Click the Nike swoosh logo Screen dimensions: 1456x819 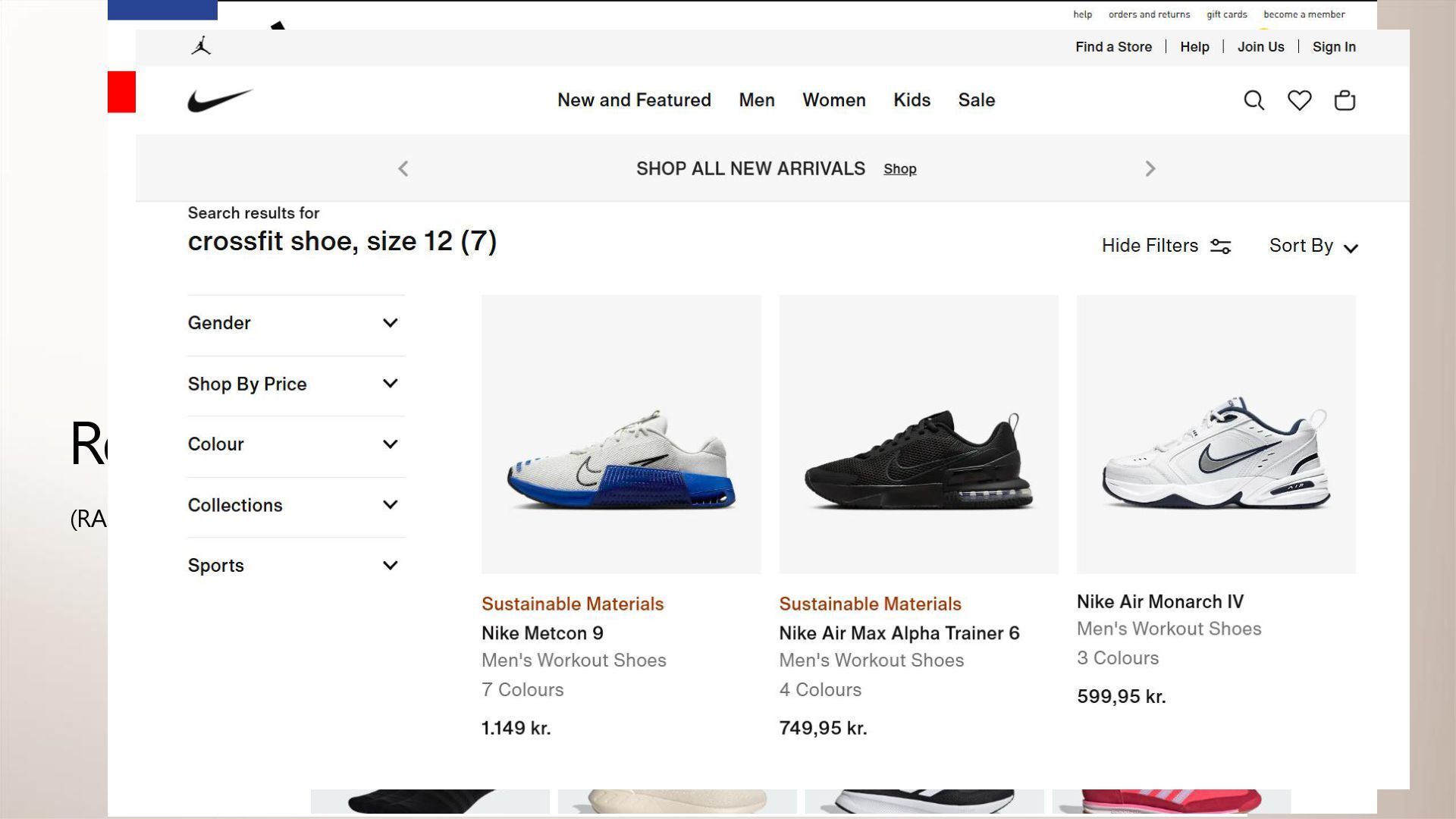220,100
